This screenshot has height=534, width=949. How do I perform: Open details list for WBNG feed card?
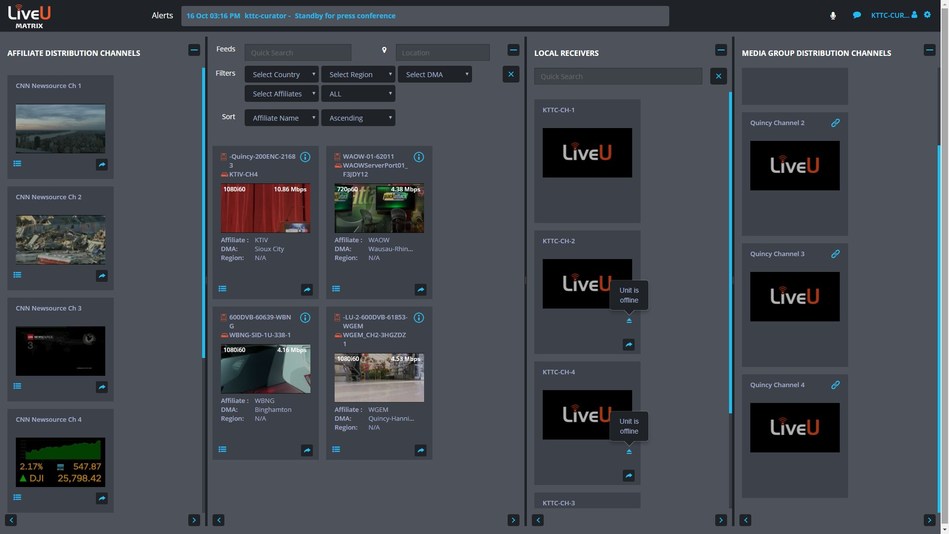coord(223,449)
